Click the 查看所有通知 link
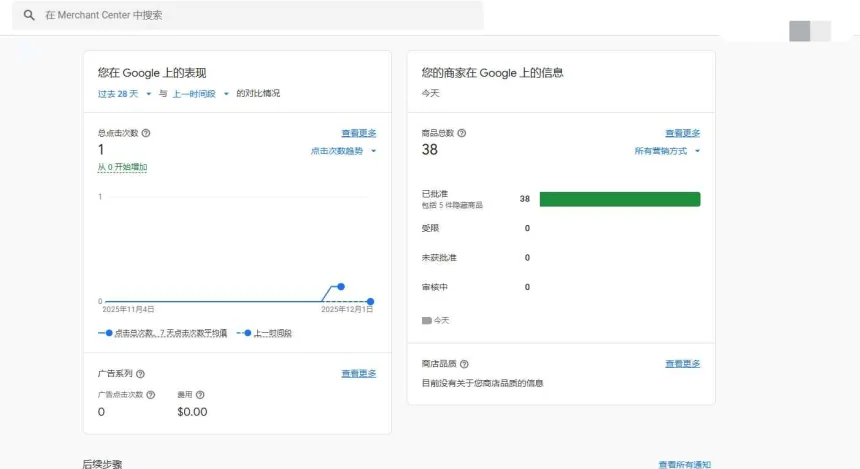 (684, 464)
